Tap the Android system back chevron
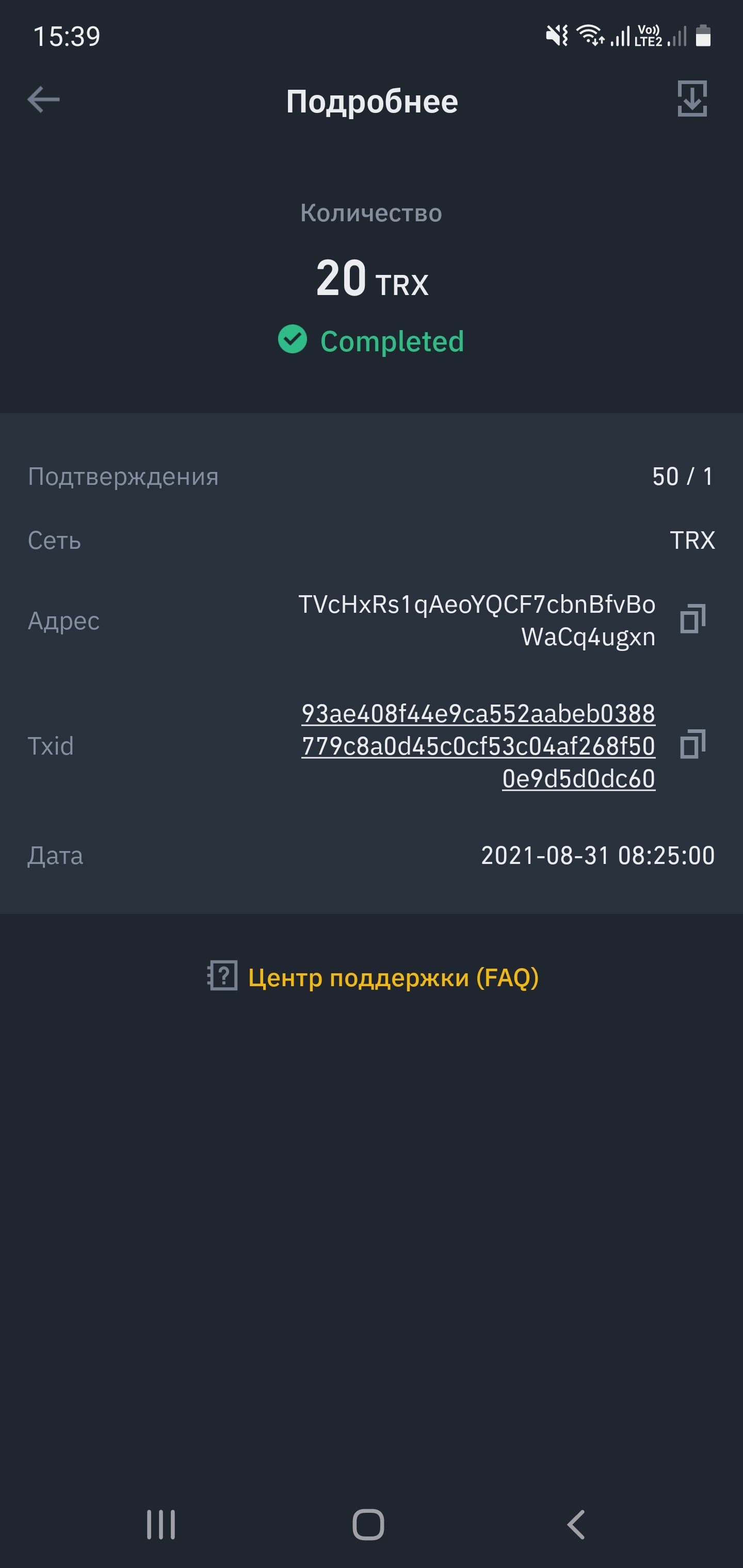 (x=576, y=1524)
